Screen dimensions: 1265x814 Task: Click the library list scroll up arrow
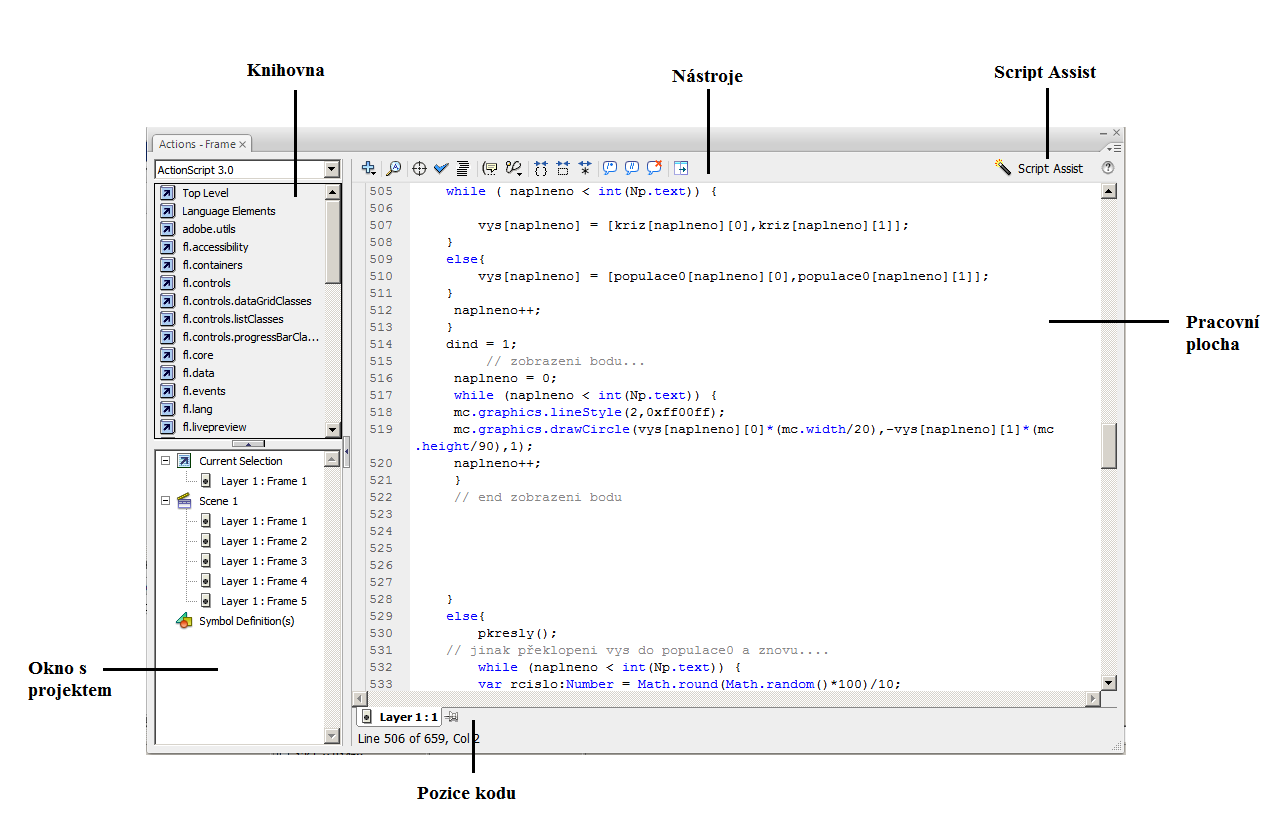[x=333, y=192]
